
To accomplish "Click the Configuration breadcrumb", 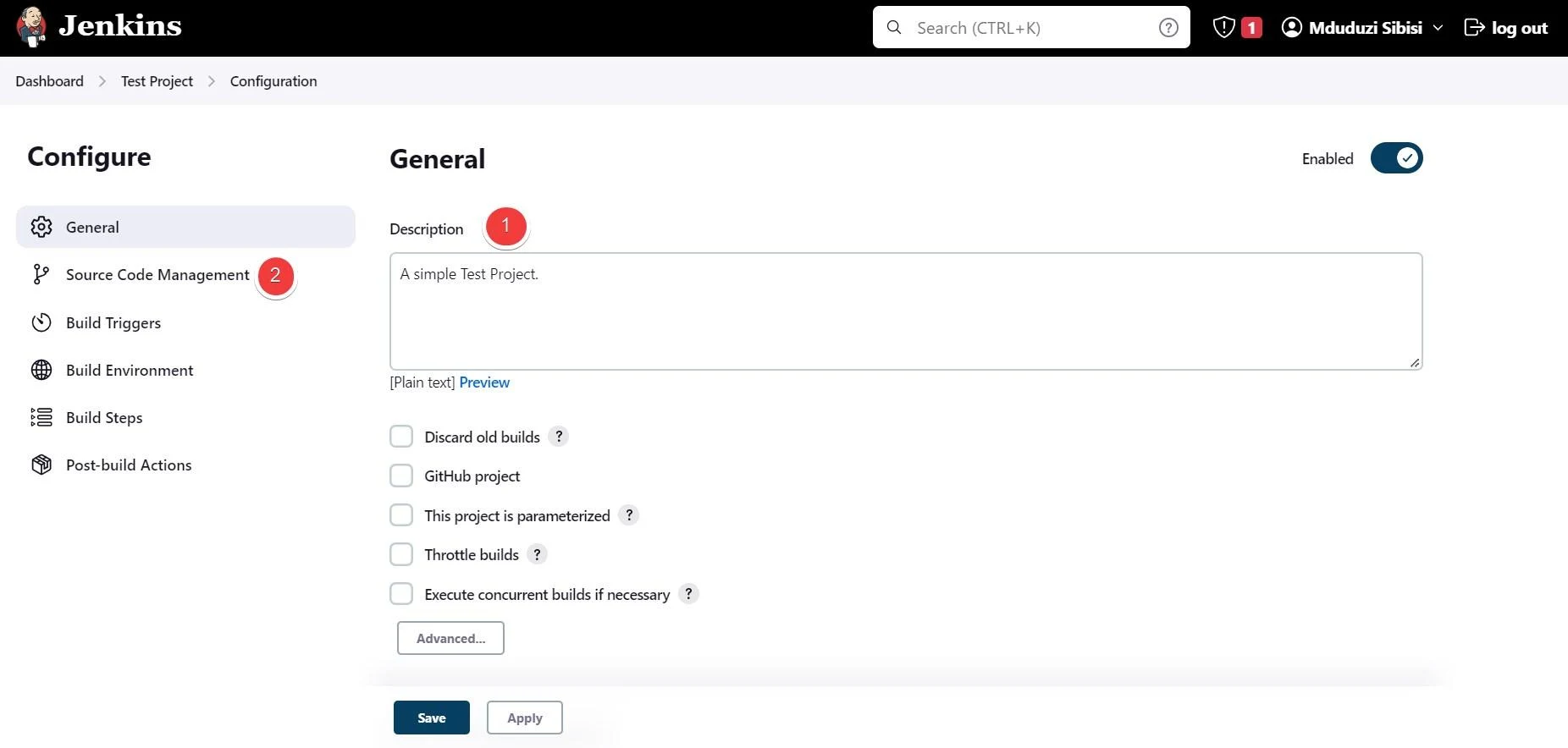I will tap(273, 81).
